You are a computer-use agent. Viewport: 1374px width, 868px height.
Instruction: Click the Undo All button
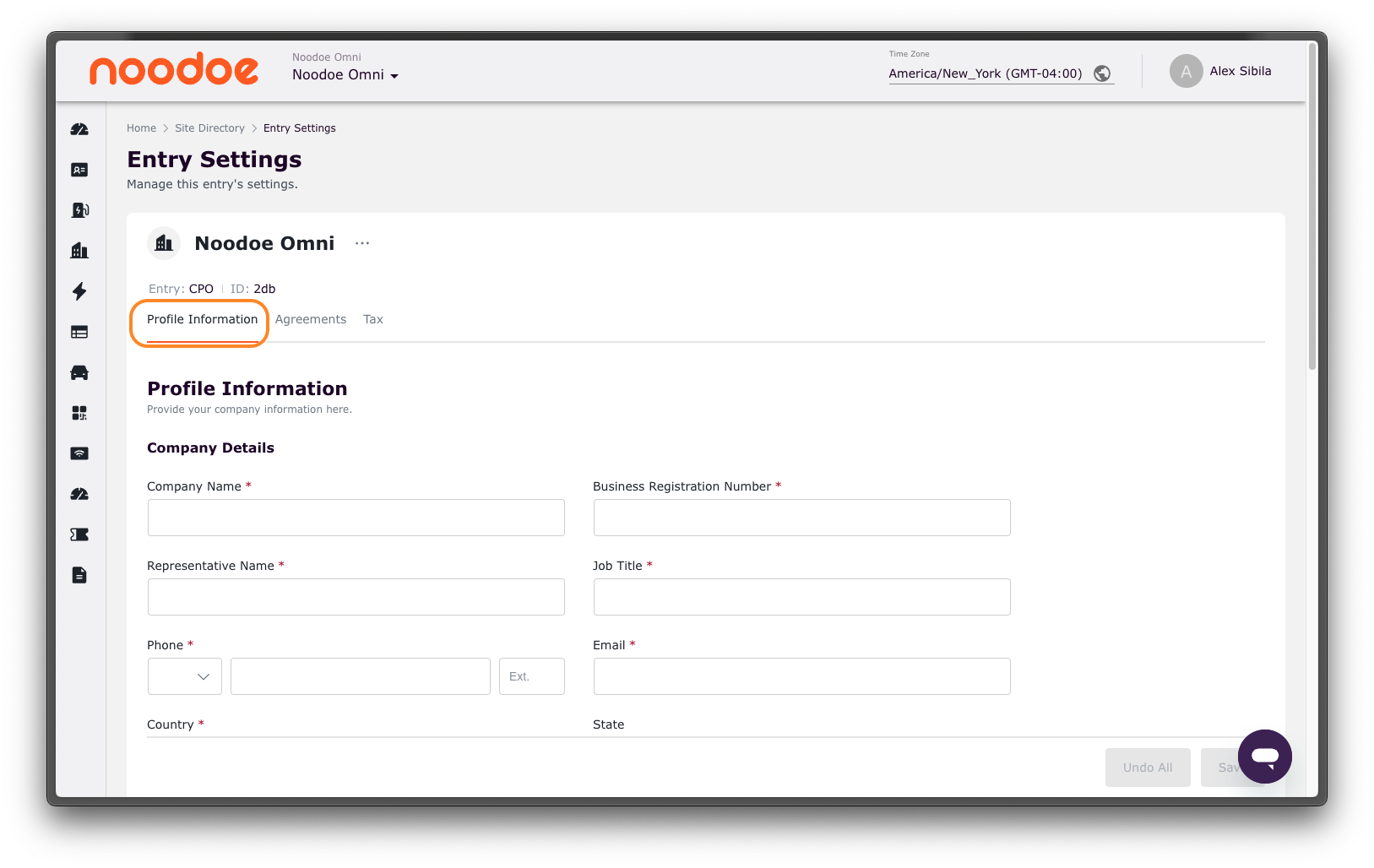tap(1148, 768)
